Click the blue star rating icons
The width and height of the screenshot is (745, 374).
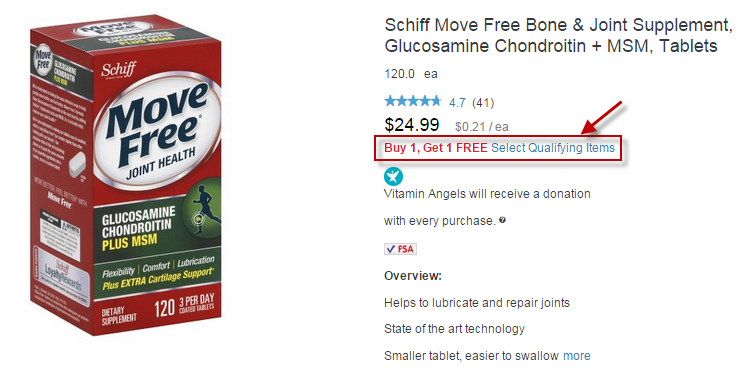tap(413, 101)
